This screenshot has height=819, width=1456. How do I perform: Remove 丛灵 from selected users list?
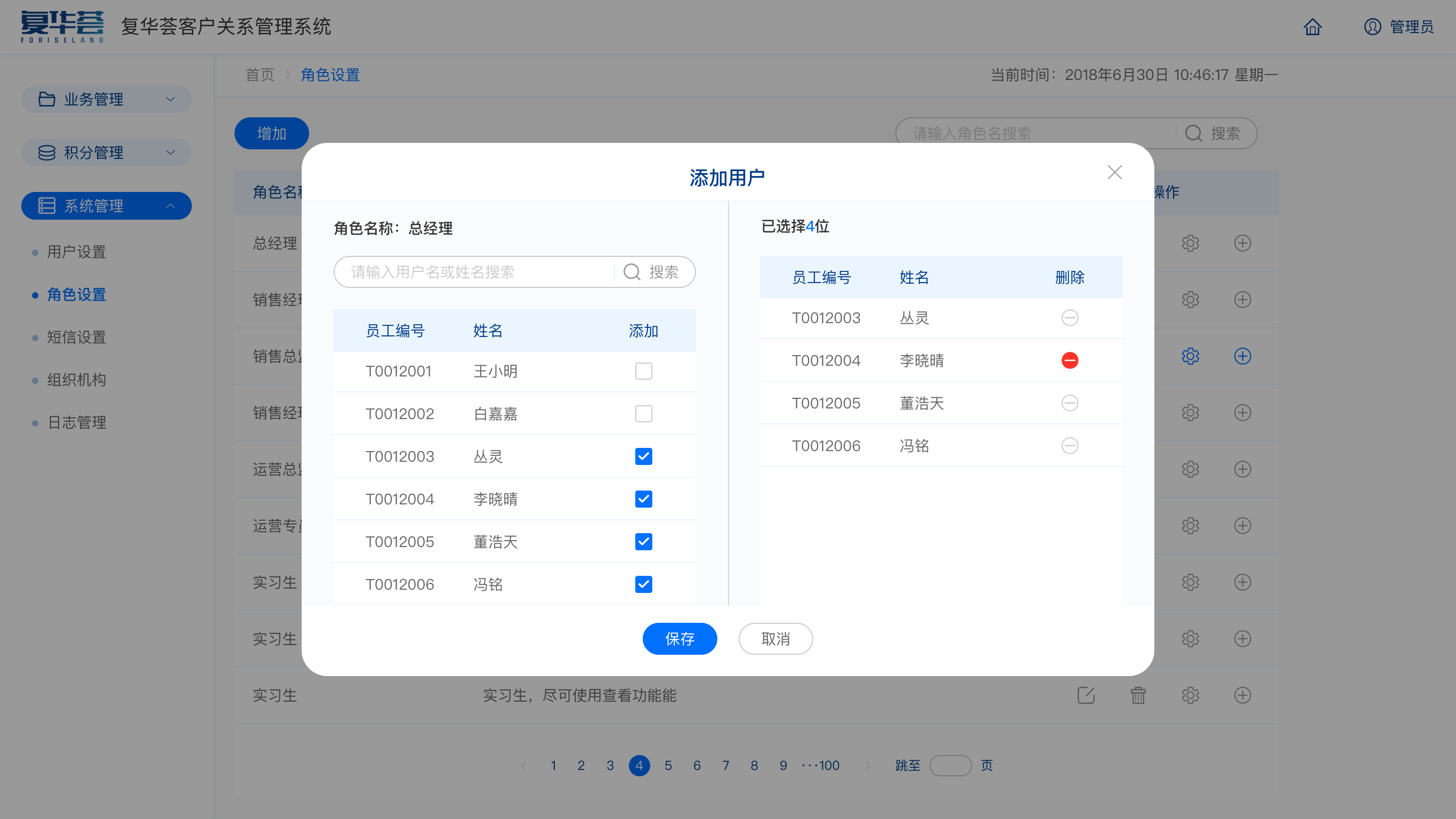tap(1070, 318)
